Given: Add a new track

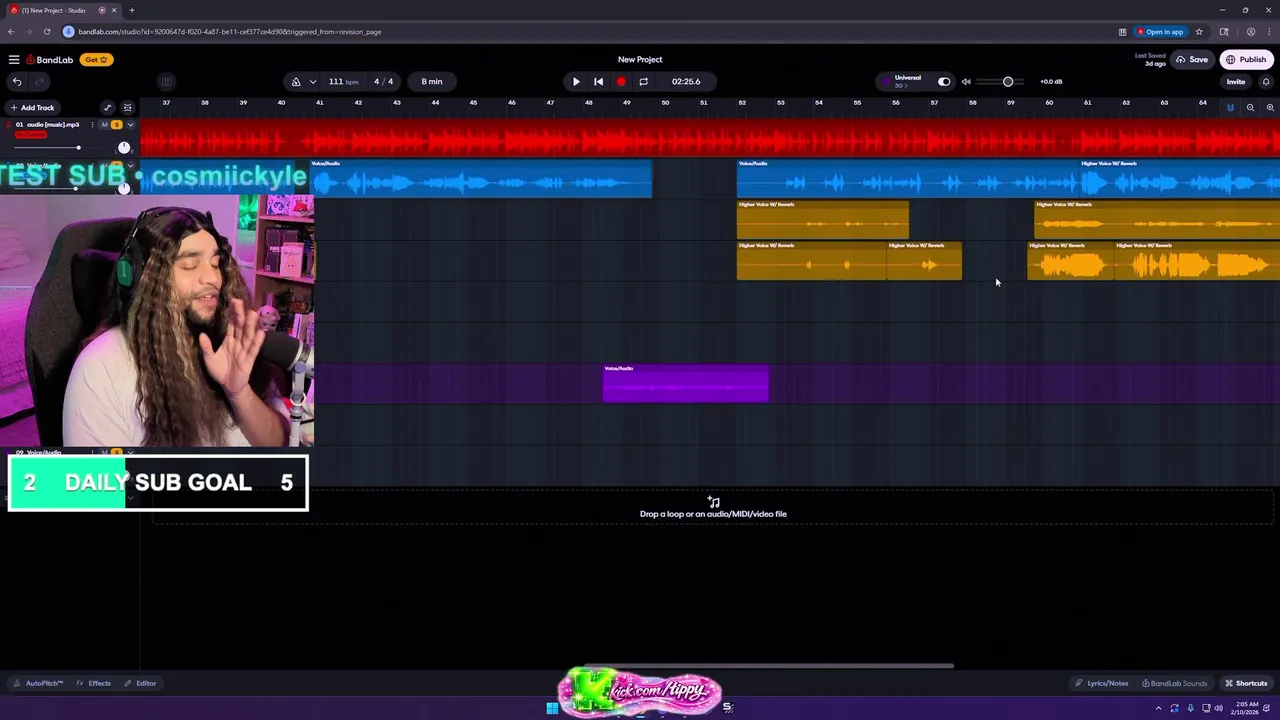Looking at the screenshot, I should coord(32,108).
